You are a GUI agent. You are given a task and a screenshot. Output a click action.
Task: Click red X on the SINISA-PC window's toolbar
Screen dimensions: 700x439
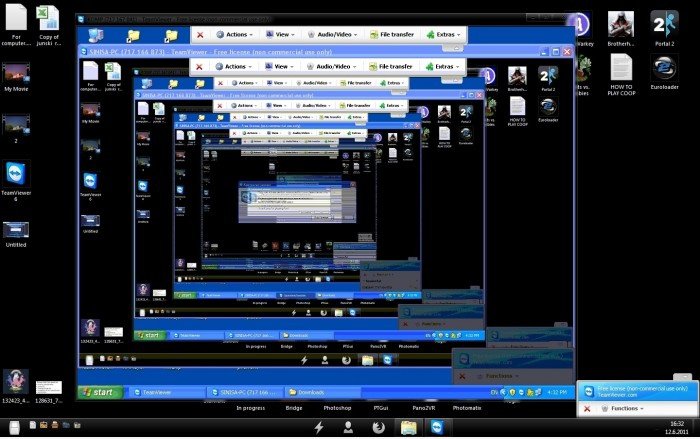click(x=200, y=67)
